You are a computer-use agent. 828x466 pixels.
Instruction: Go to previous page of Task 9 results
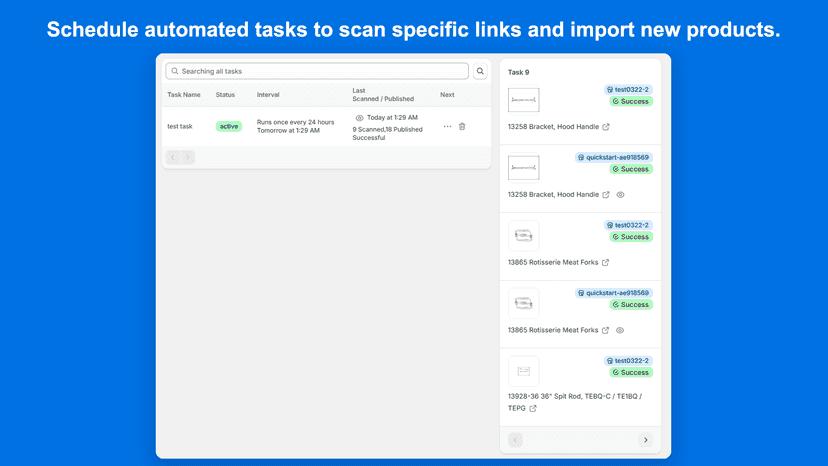tap(515, 440)
